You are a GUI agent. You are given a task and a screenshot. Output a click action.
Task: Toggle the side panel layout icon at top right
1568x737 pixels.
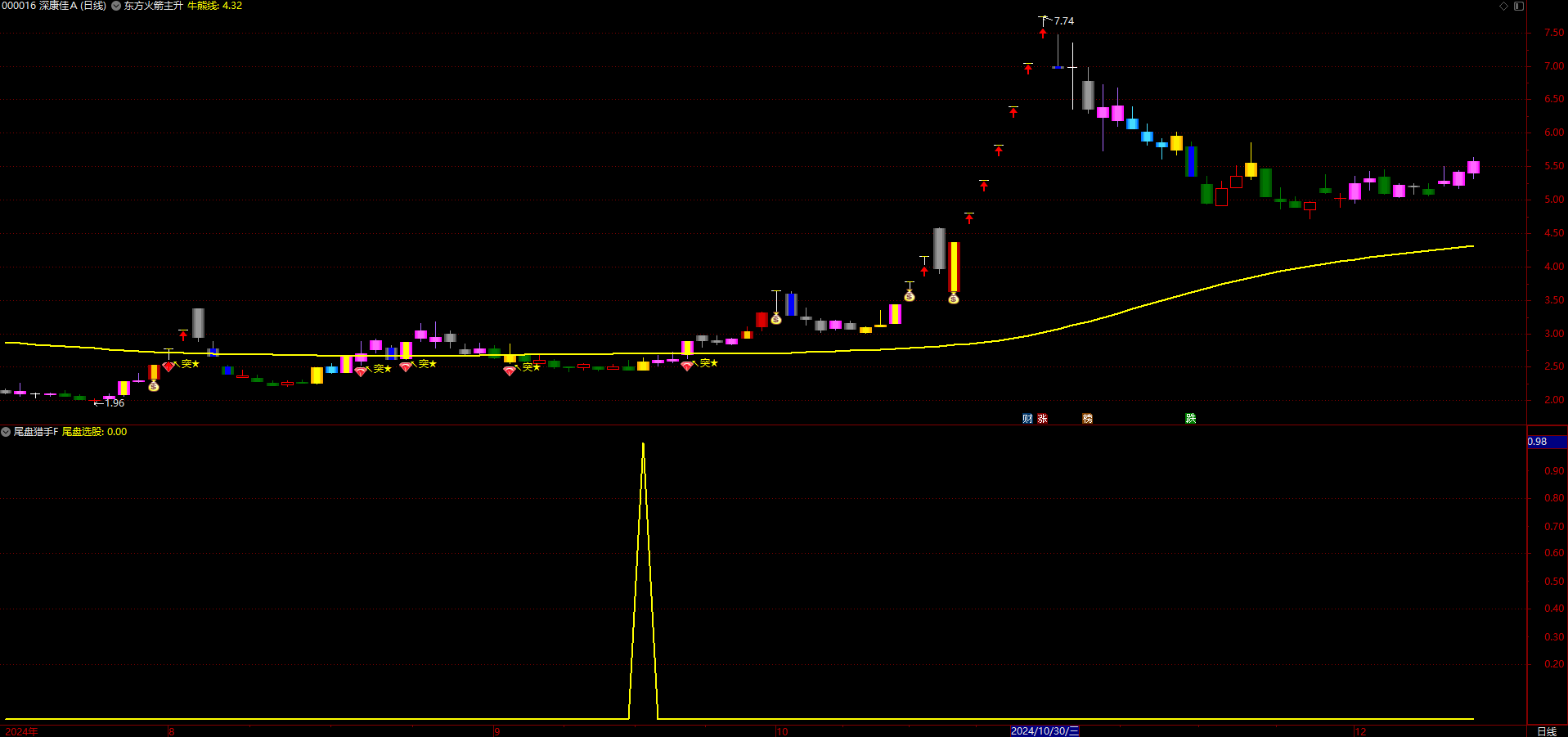[1519, 6]
